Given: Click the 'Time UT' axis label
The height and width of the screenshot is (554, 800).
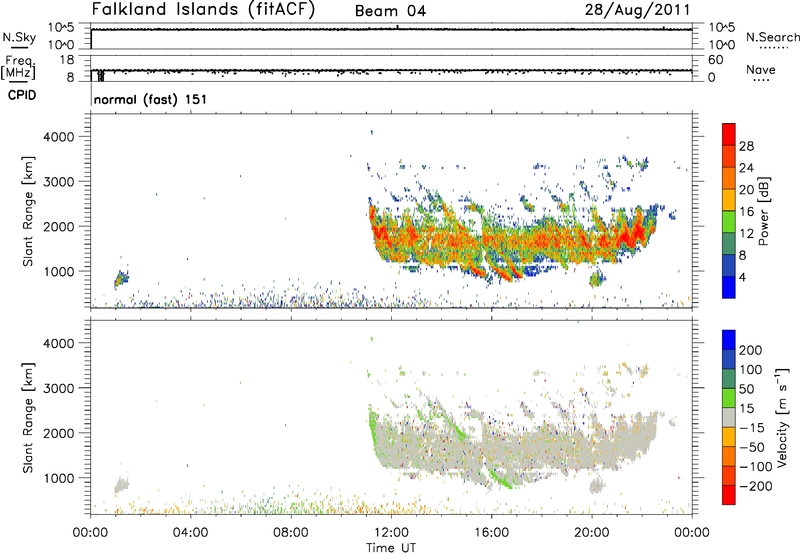Looking at the screenshot, I should pos(391,546).
